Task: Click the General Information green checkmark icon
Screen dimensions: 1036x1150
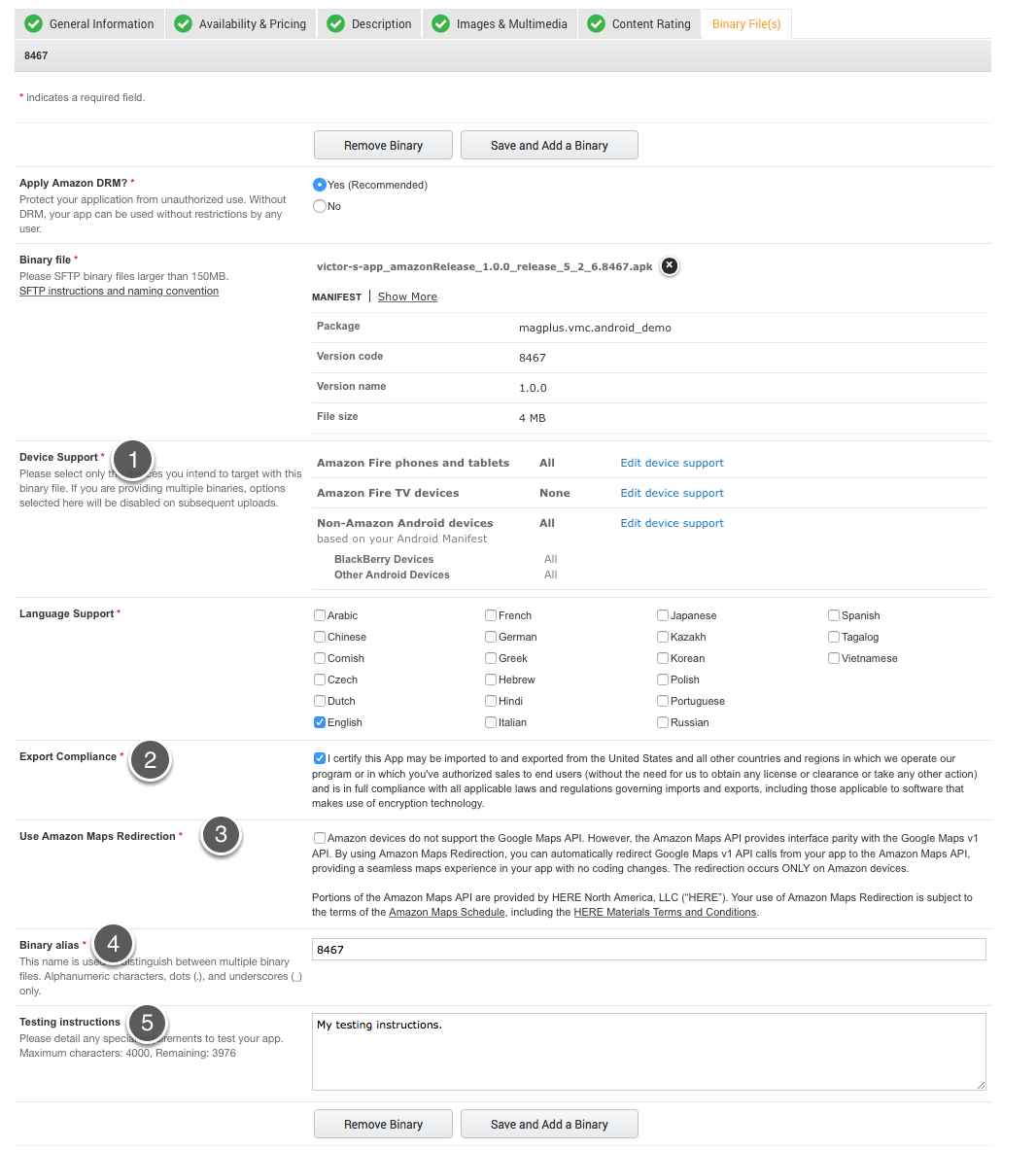Action: click(x=33, y=23)
